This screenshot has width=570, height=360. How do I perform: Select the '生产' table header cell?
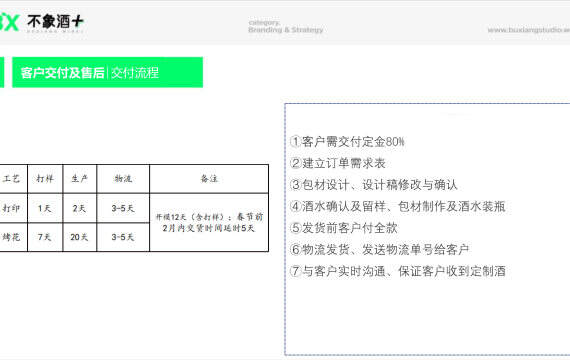(x=80, y=179)
